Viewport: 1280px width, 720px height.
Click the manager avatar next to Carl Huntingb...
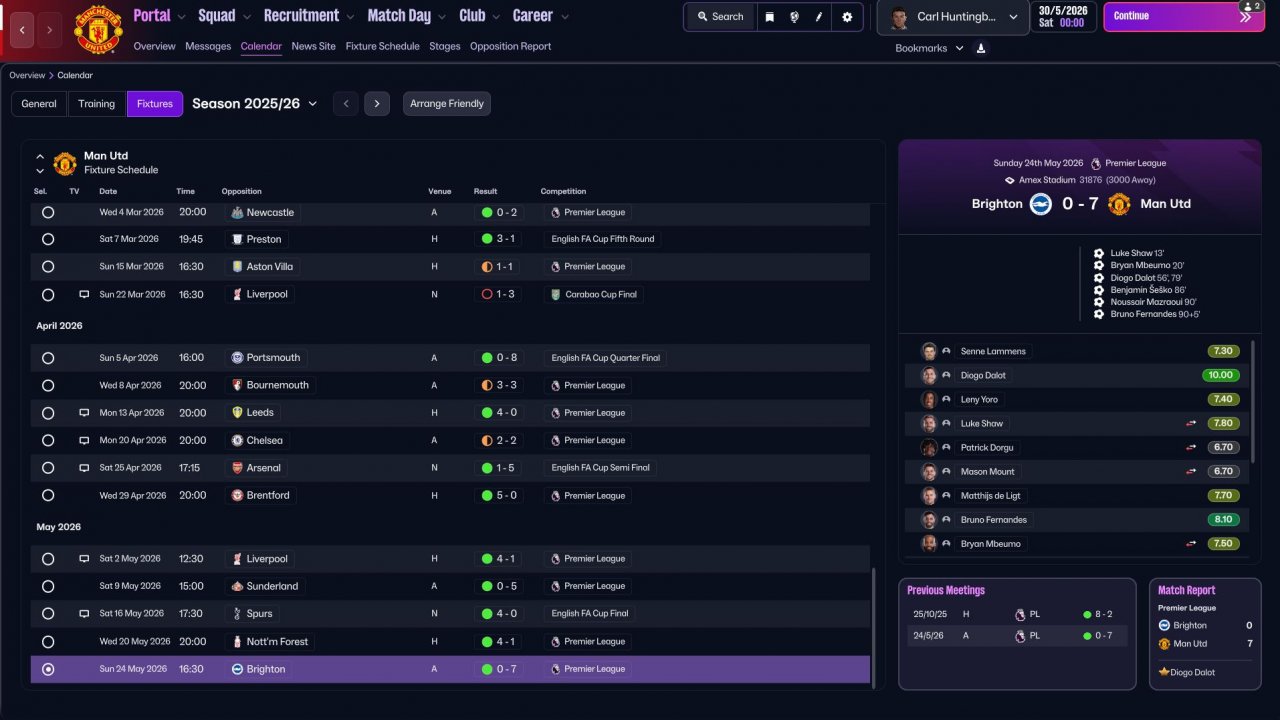[x=898, y=17]
